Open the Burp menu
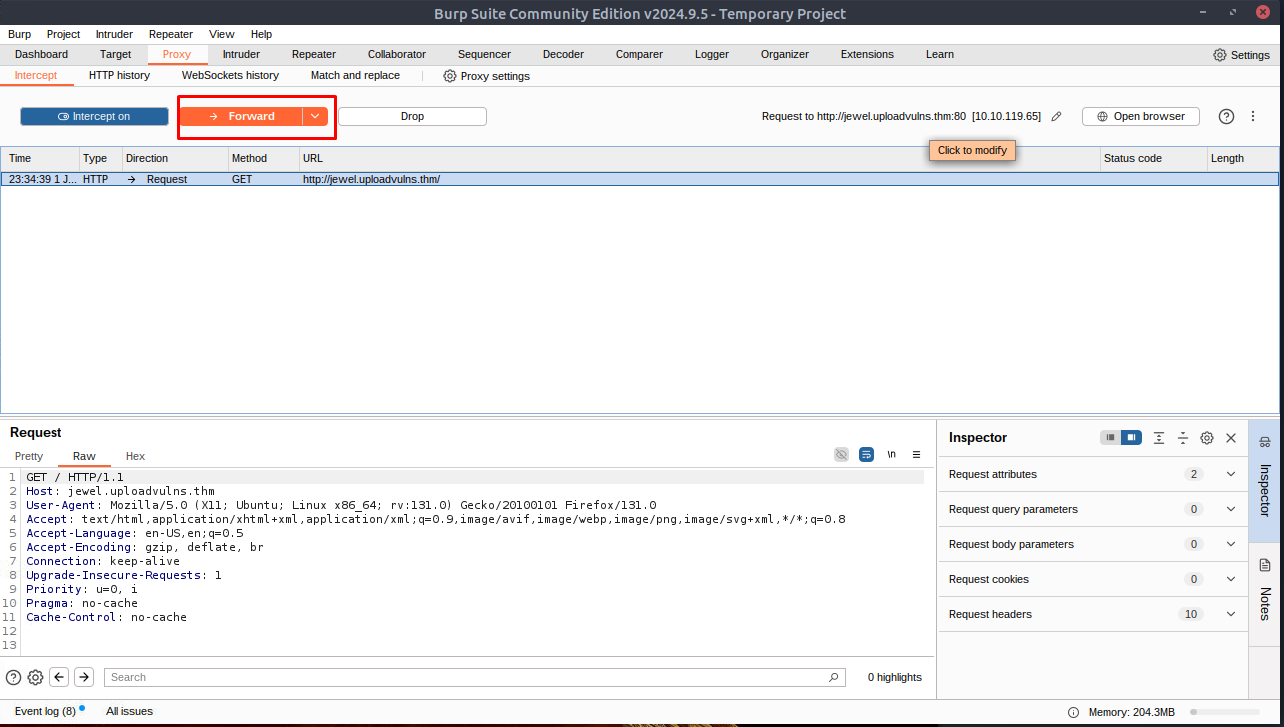The image size is (1284, 727). 19,34
